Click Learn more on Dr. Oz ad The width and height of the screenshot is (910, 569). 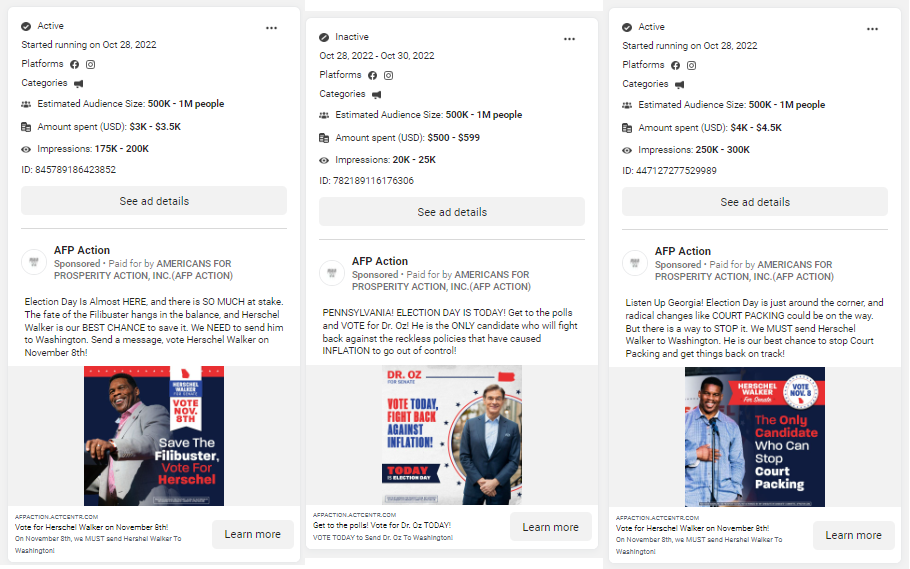550,527
